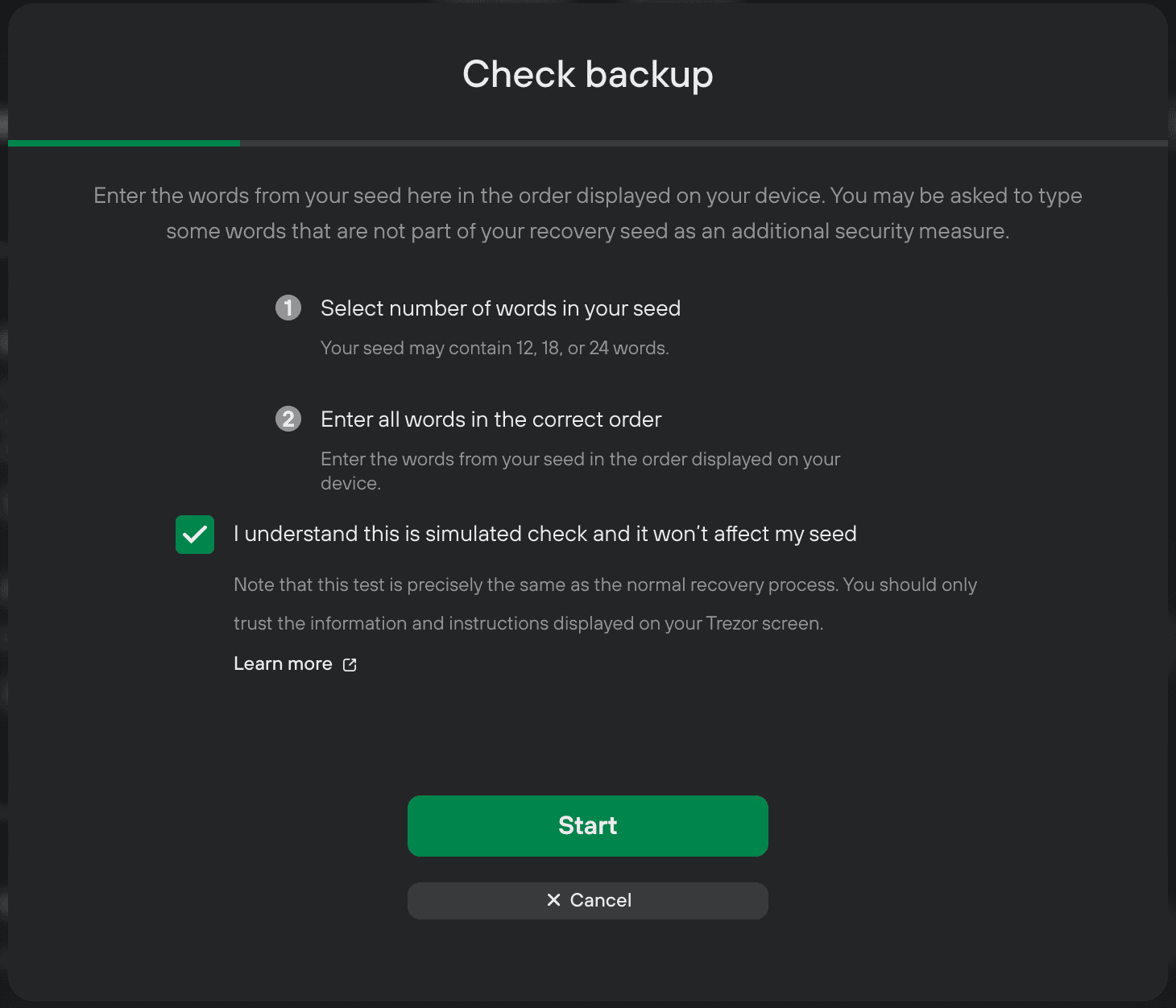
Task: Click the green filled portion of the progress bar
Action: (x=124, y=143)
